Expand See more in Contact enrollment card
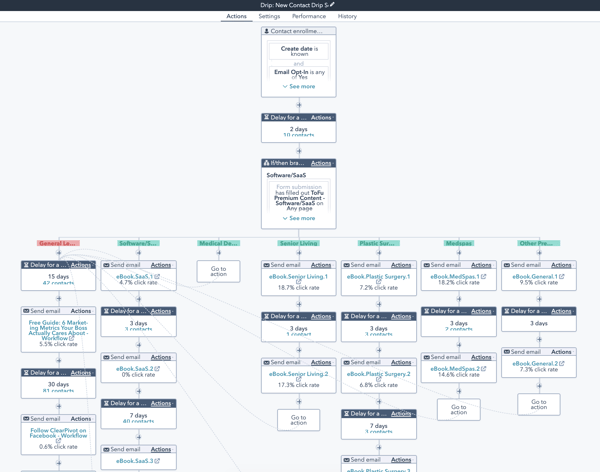 (x=299, y=87)
